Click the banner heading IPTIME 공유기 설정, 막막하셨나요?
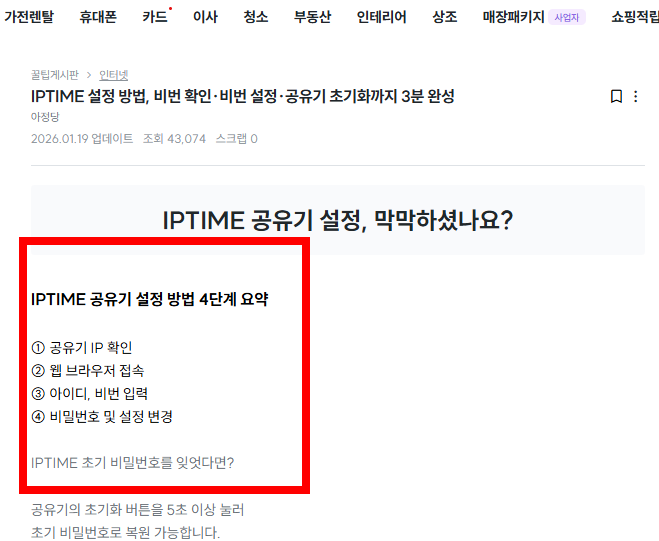659x541 pixels. click(337, 220)
